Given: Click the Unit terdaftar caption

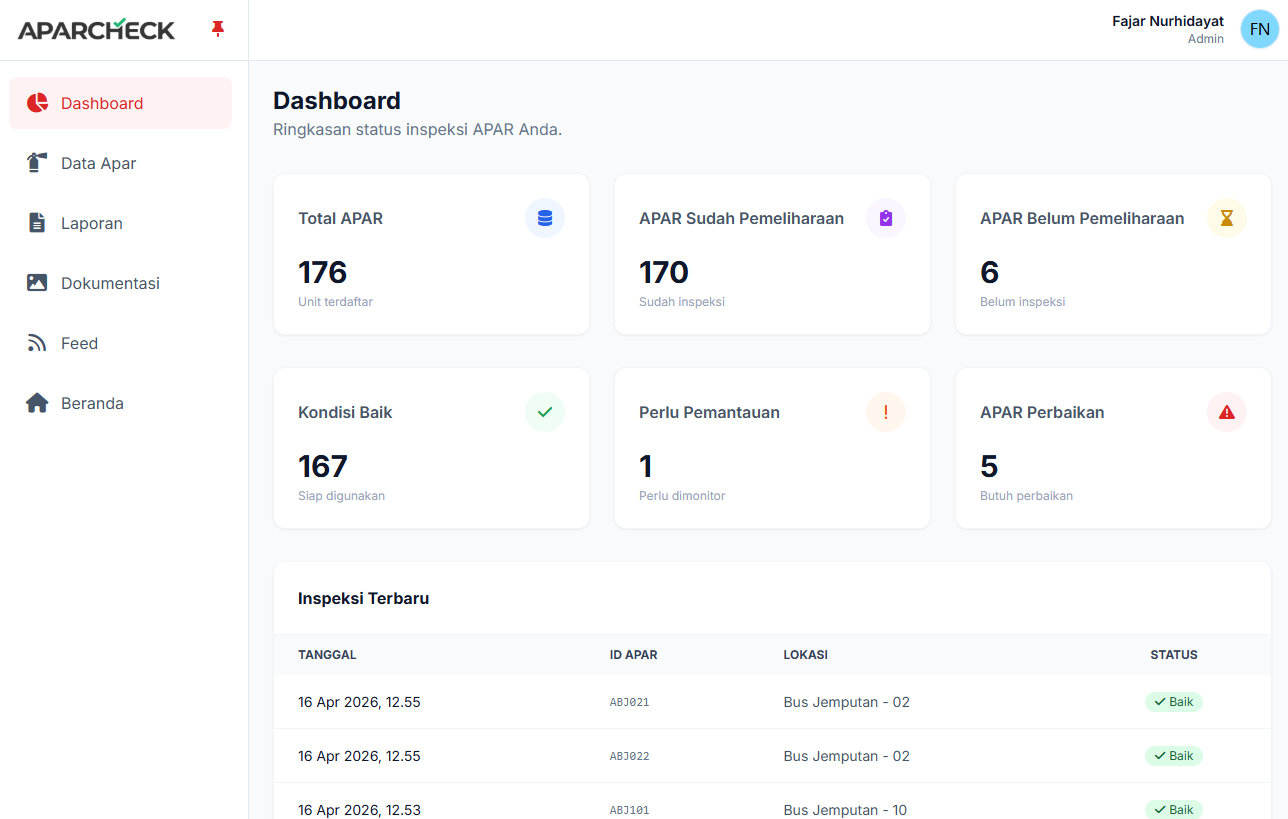Looking at the screenshot, I should coord(335,301).
